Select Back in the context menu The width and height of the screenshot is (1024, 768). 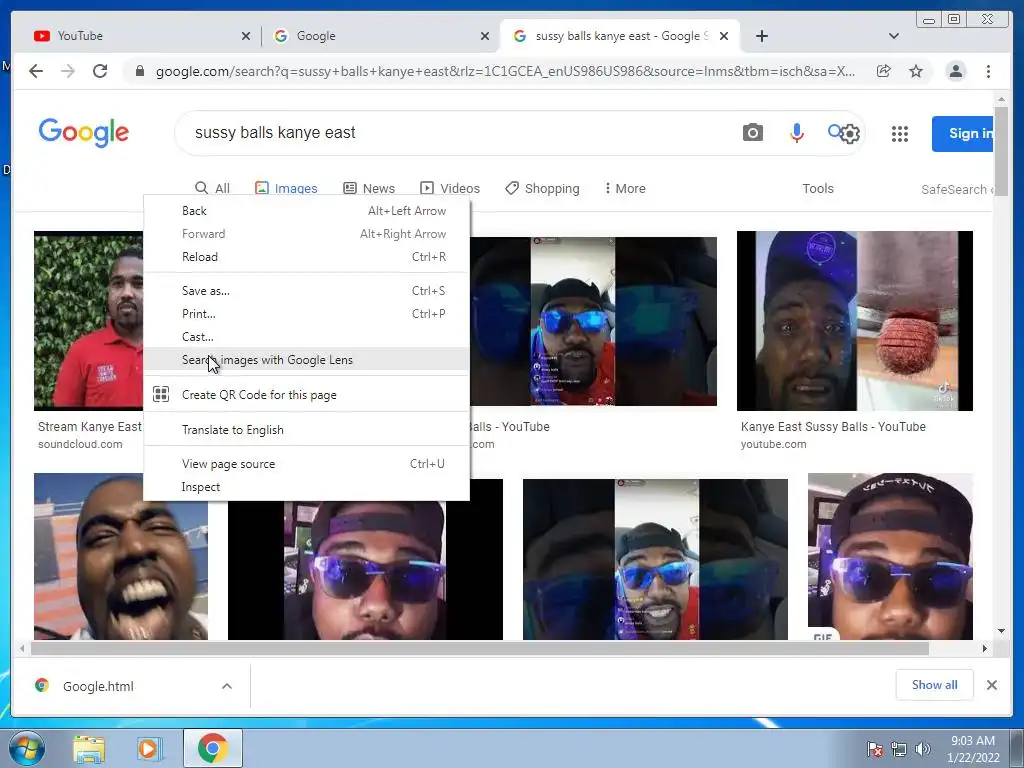(306, 211)
